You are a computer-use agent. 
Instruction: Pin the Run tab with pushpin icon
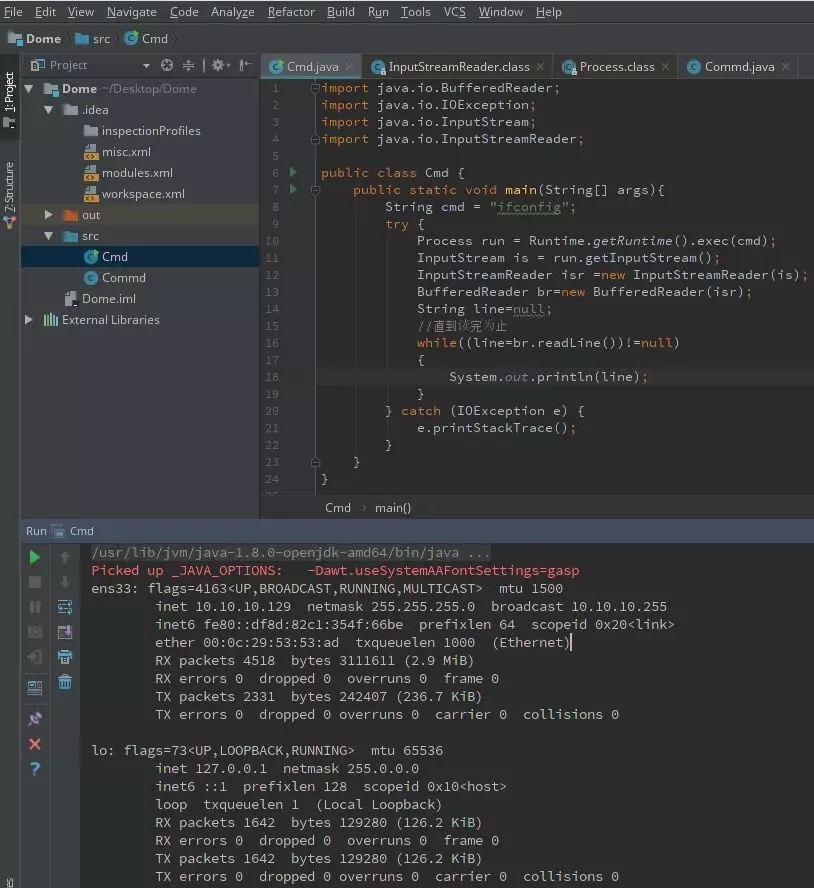[35, 719]
